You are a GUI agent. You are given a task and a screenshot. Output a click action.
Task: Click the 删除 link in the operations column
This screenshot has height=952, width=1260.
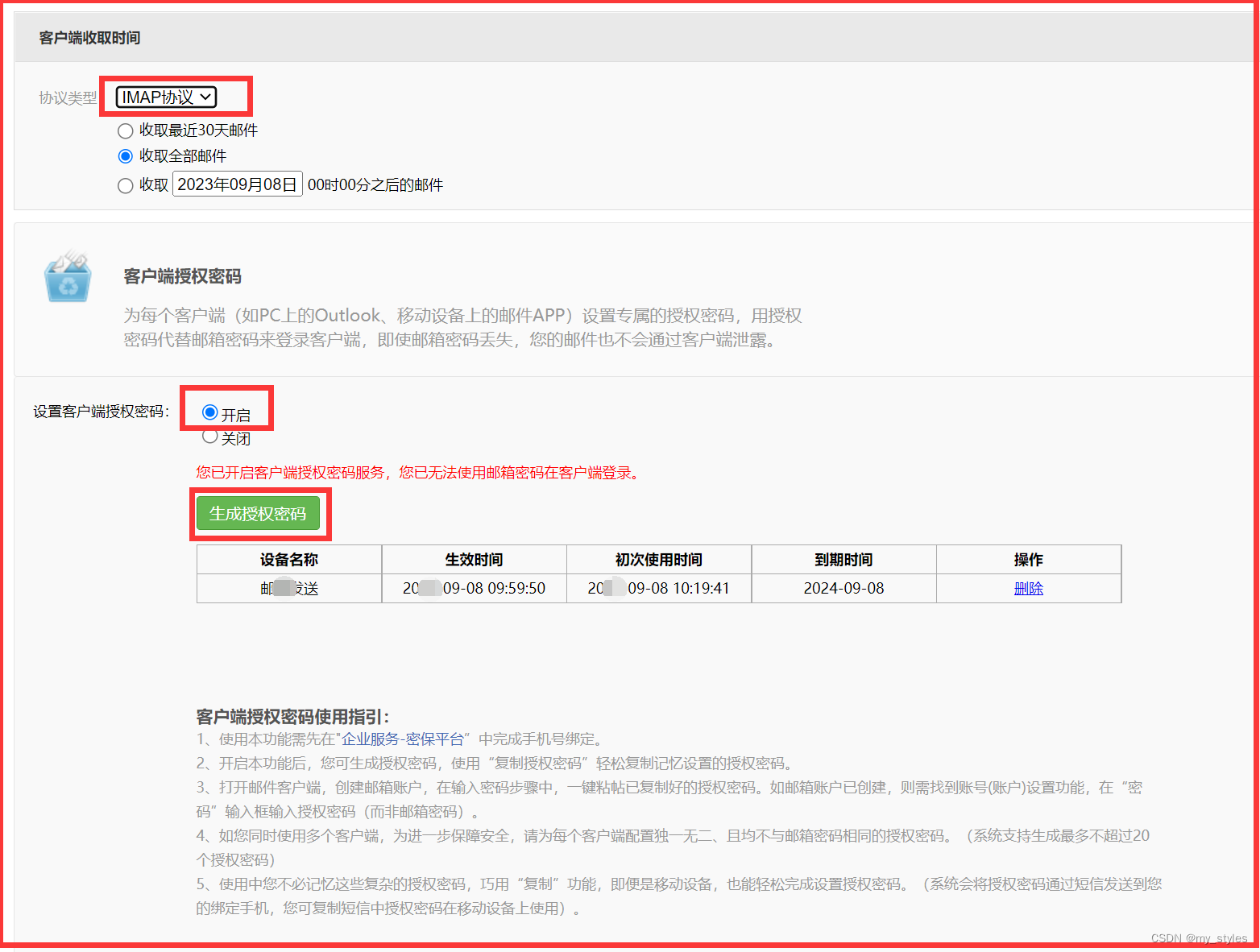[1028, 588]
